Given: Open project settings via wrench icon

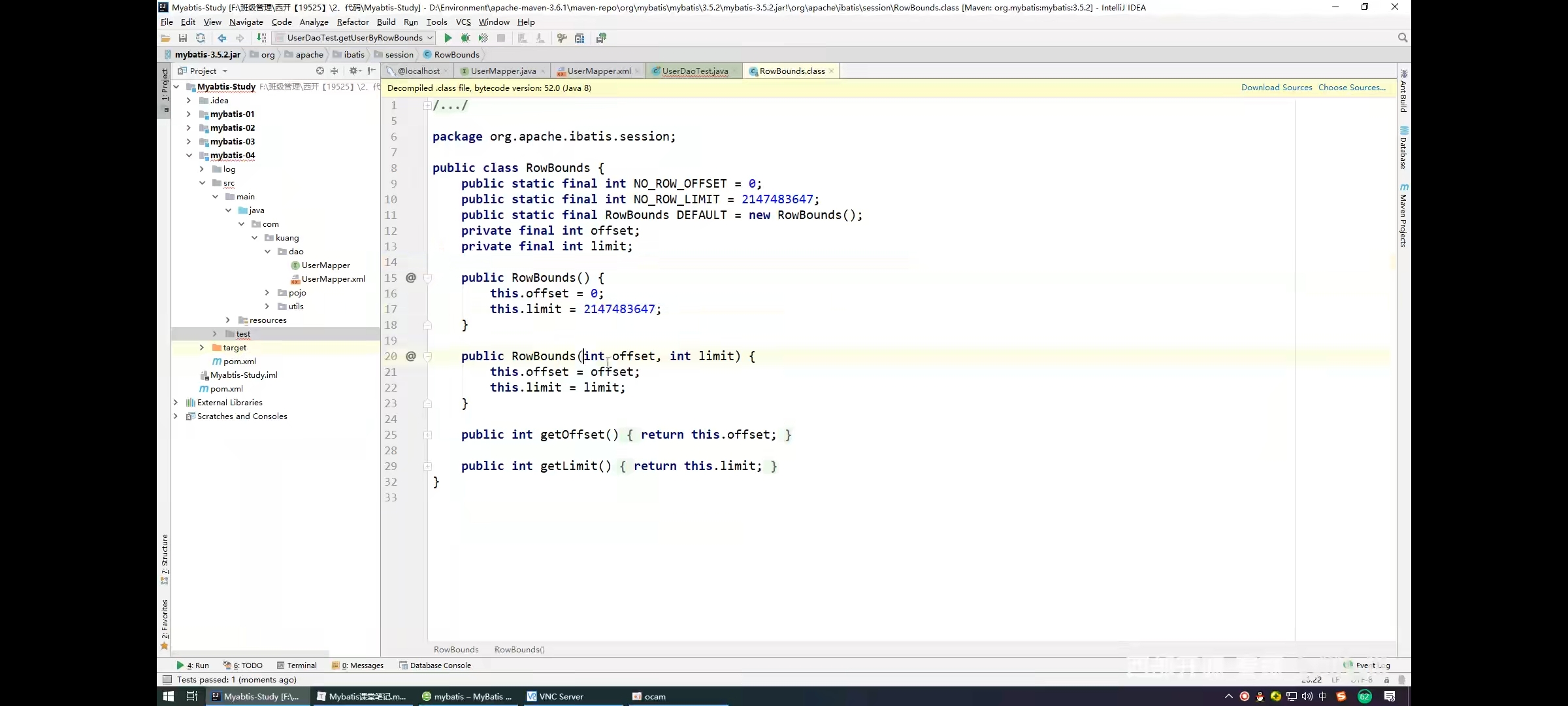Looking at the screenshot, I should [562, 38].
